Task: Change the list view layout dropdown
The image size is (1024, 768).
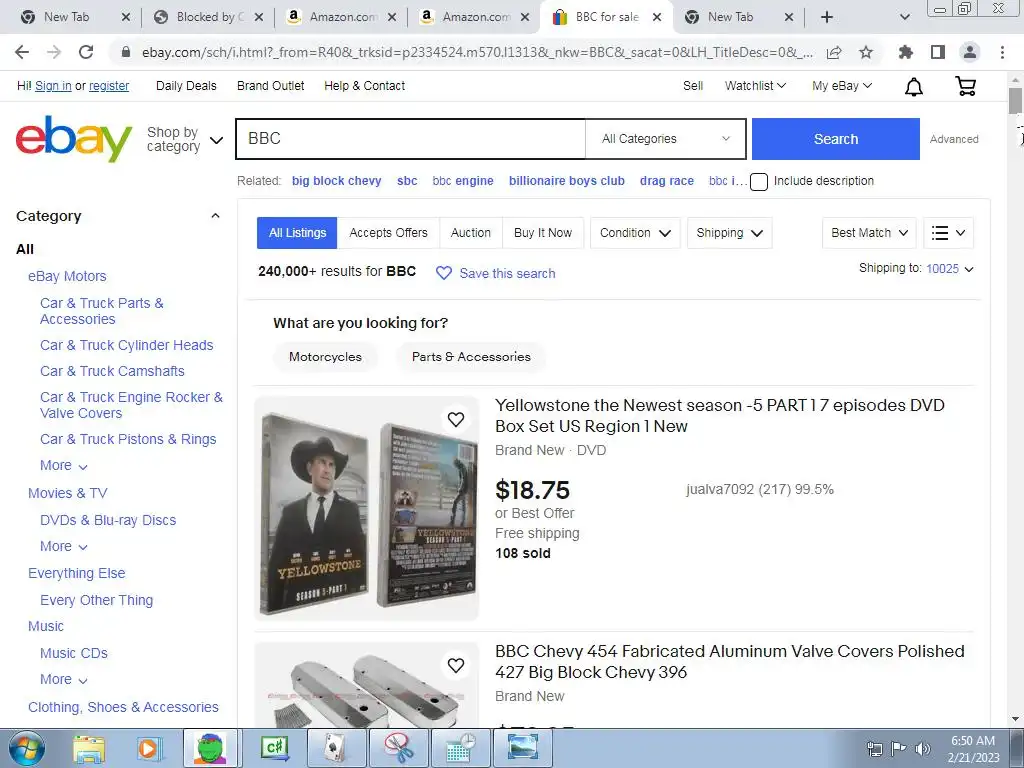Action: (x=948, y=233)
